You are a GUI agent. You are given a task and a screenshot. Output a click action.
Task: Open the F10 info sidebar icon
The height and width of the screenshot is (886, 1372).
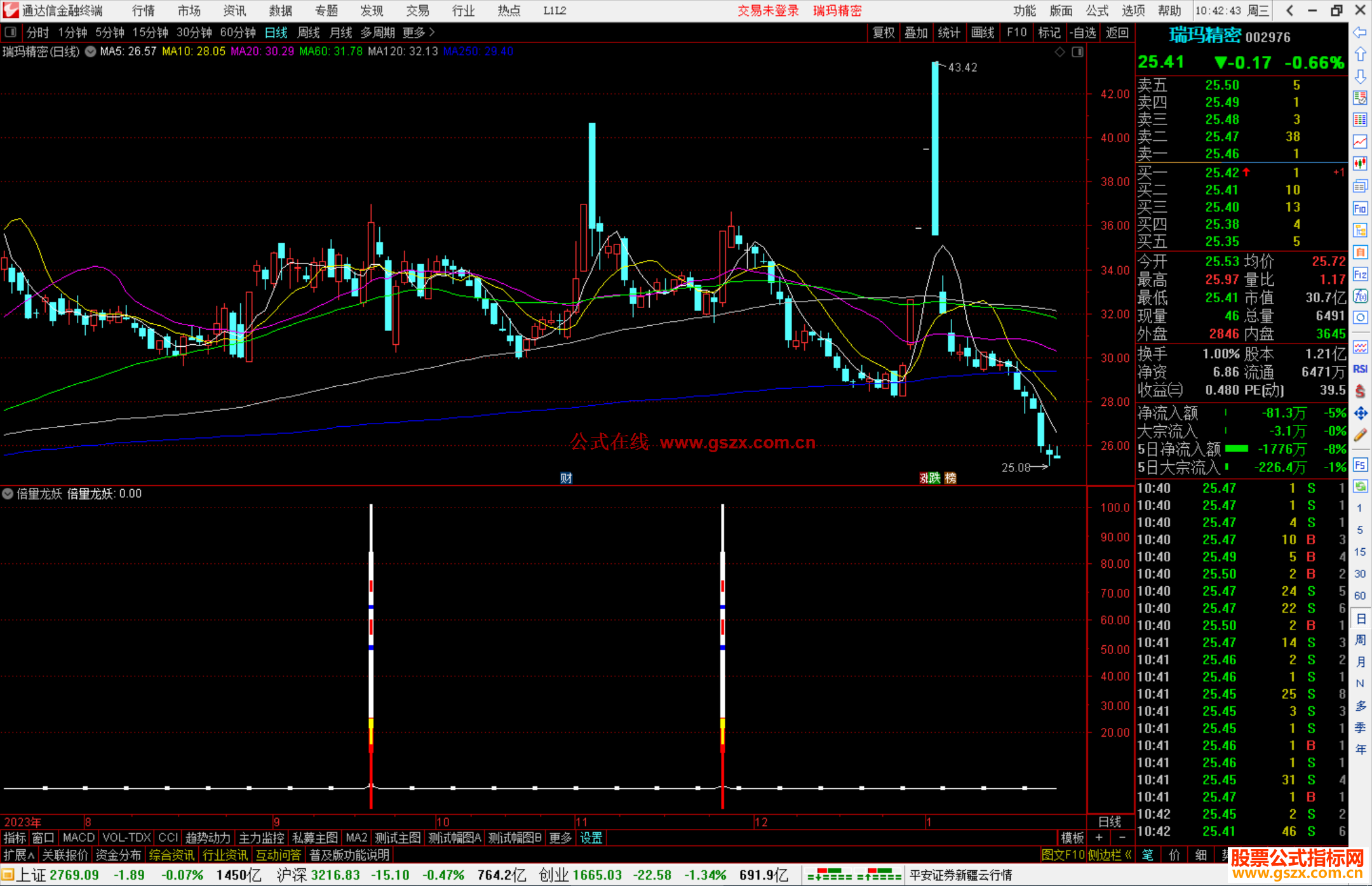pyautogui.click(x=1360, y=208)
